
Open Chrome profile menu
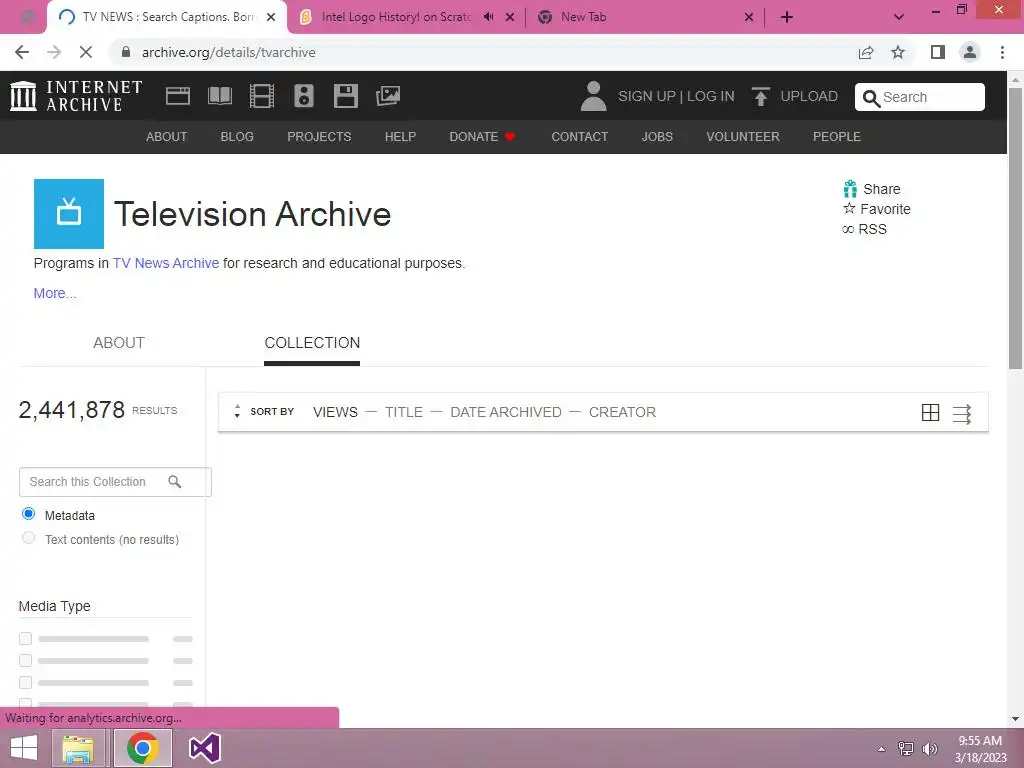[970, 52]
